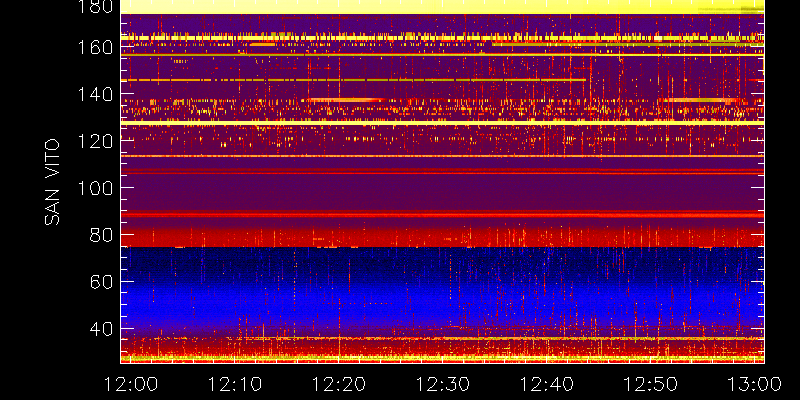Image resolution: width=800 pixels, height=400 pixels.
Task: Click the SAN VITO axis label
Action: pos(52,182)
